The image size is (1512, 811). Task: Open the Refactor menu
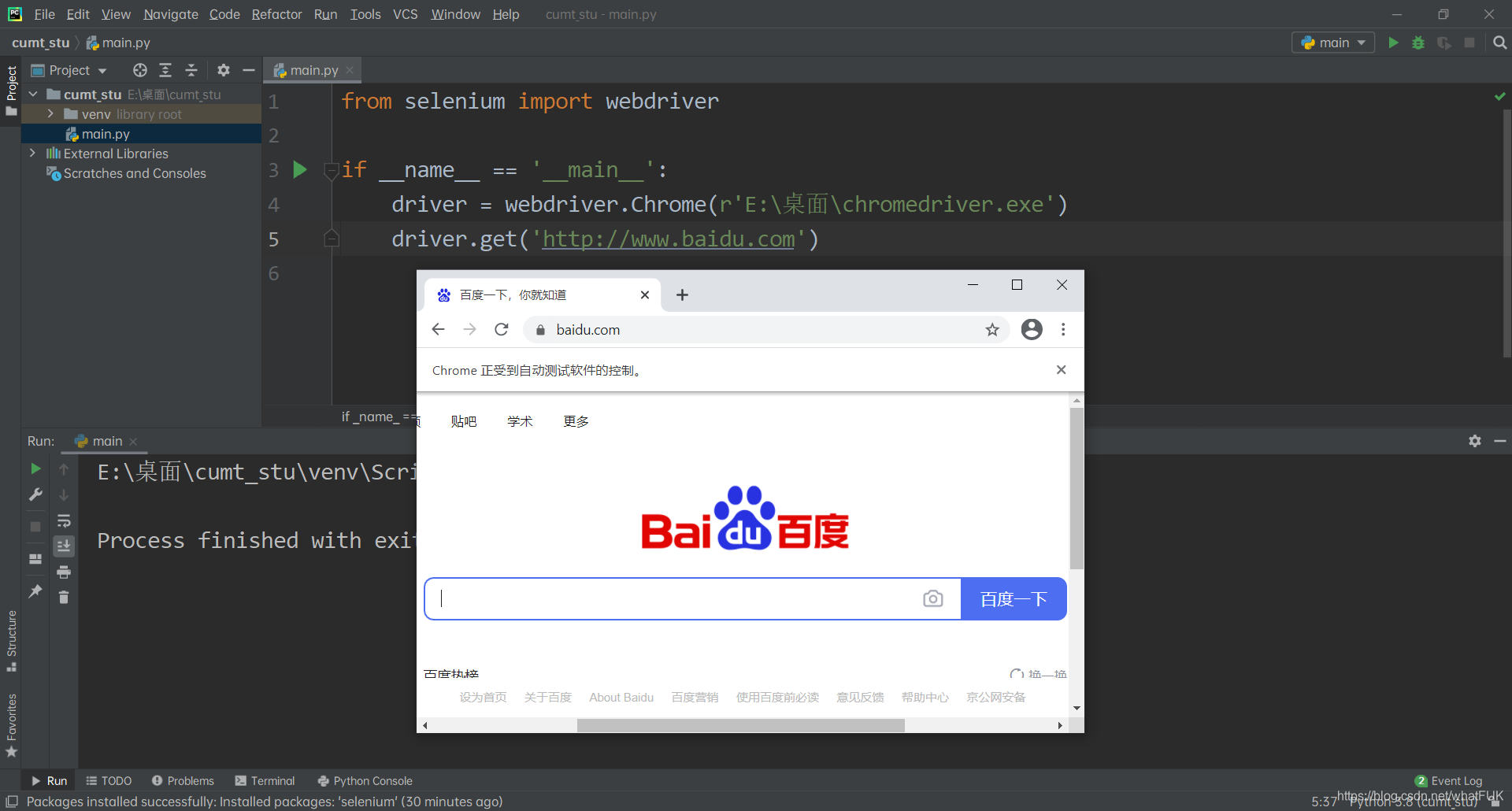pyautogui.click(x=276, y=14)
